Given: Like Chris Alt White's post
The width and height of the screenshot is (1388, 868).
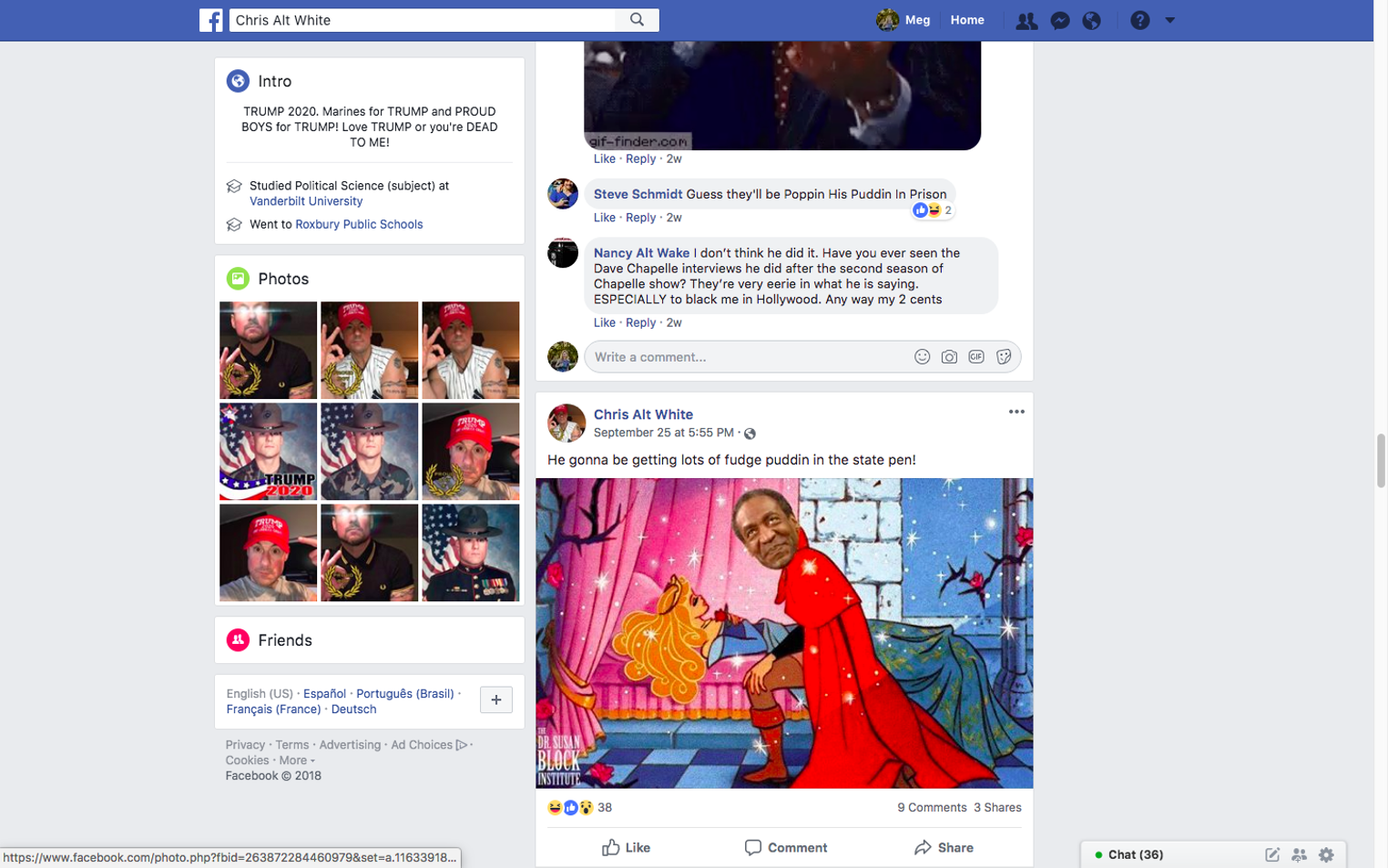Looking at the screenshot, I should pos(626,847).
